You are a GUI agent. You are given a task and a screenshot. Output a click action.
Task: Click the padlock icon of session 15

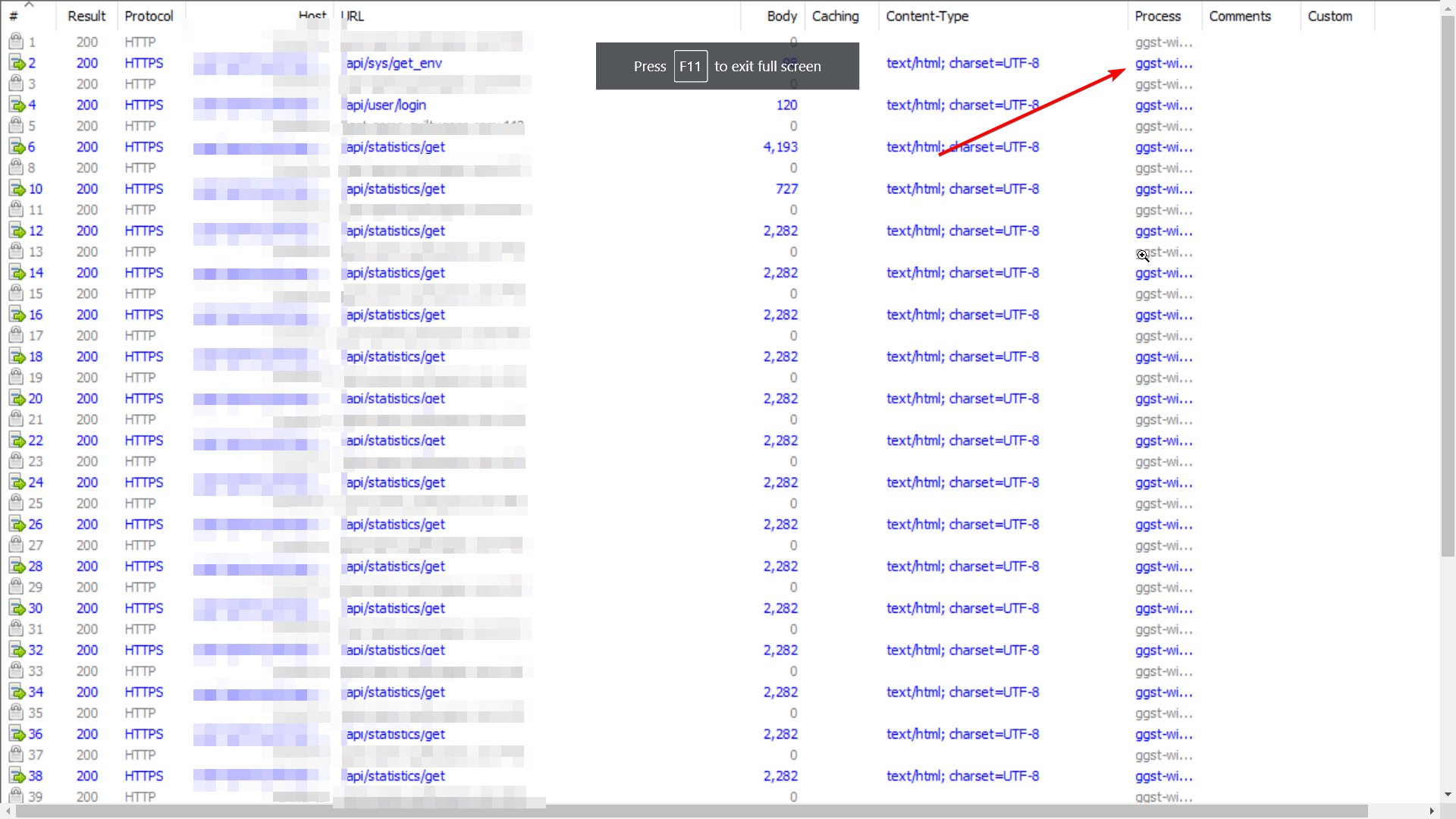(16, 293)
